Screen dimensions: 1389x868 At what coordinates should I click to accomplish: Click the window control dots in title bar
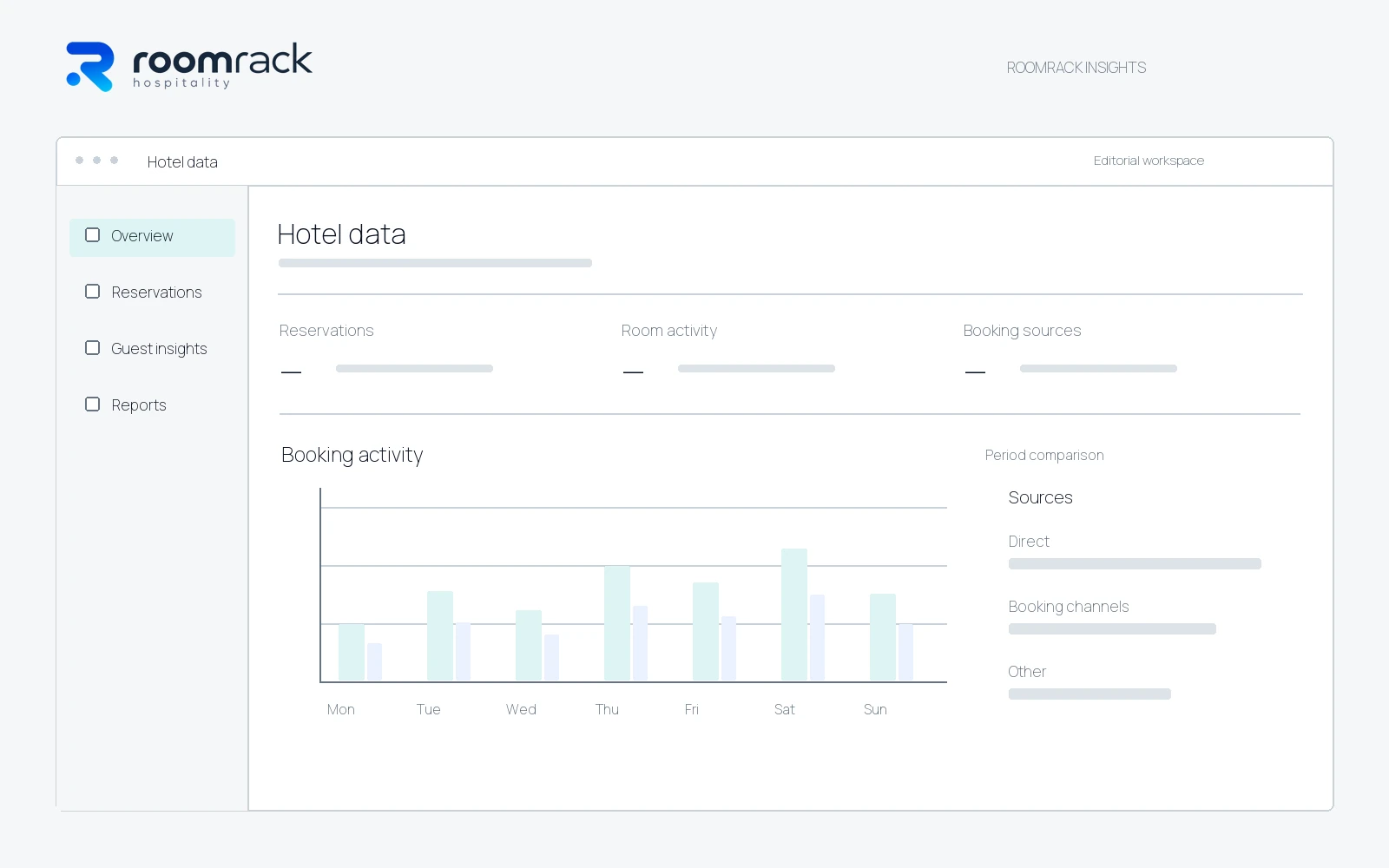(96, 161)
